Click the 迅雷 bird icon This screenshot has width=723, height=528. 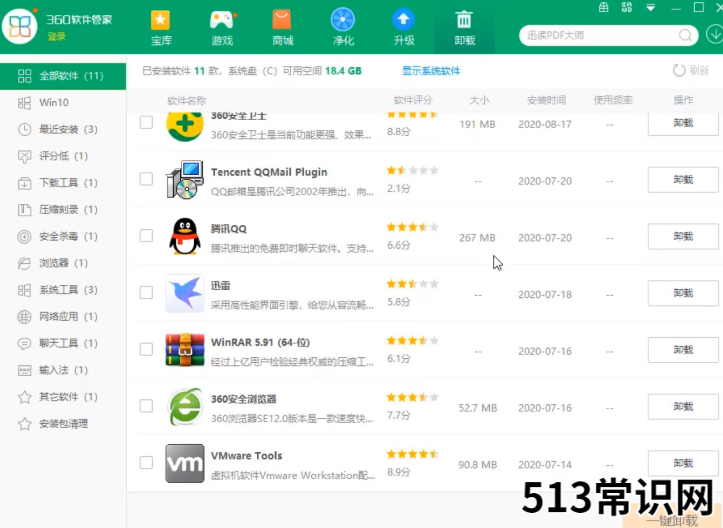pos(185,293)
